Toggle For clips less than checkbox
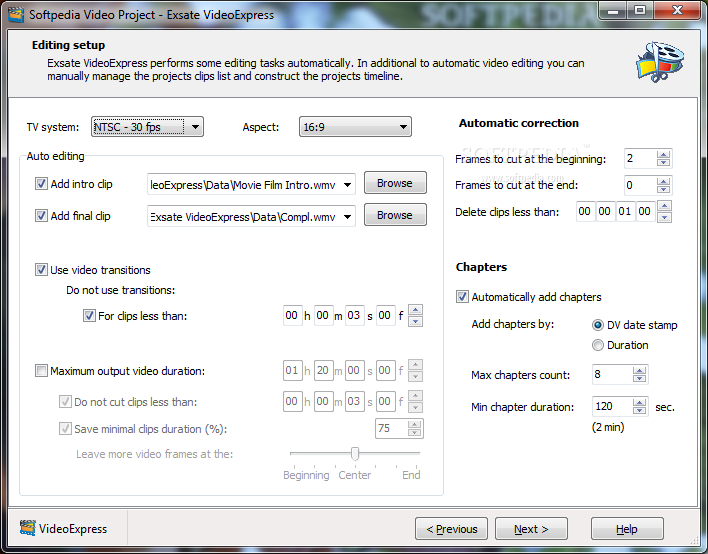Image resolution: width=708 pixels, height=554 pixels. coord(89,316)
